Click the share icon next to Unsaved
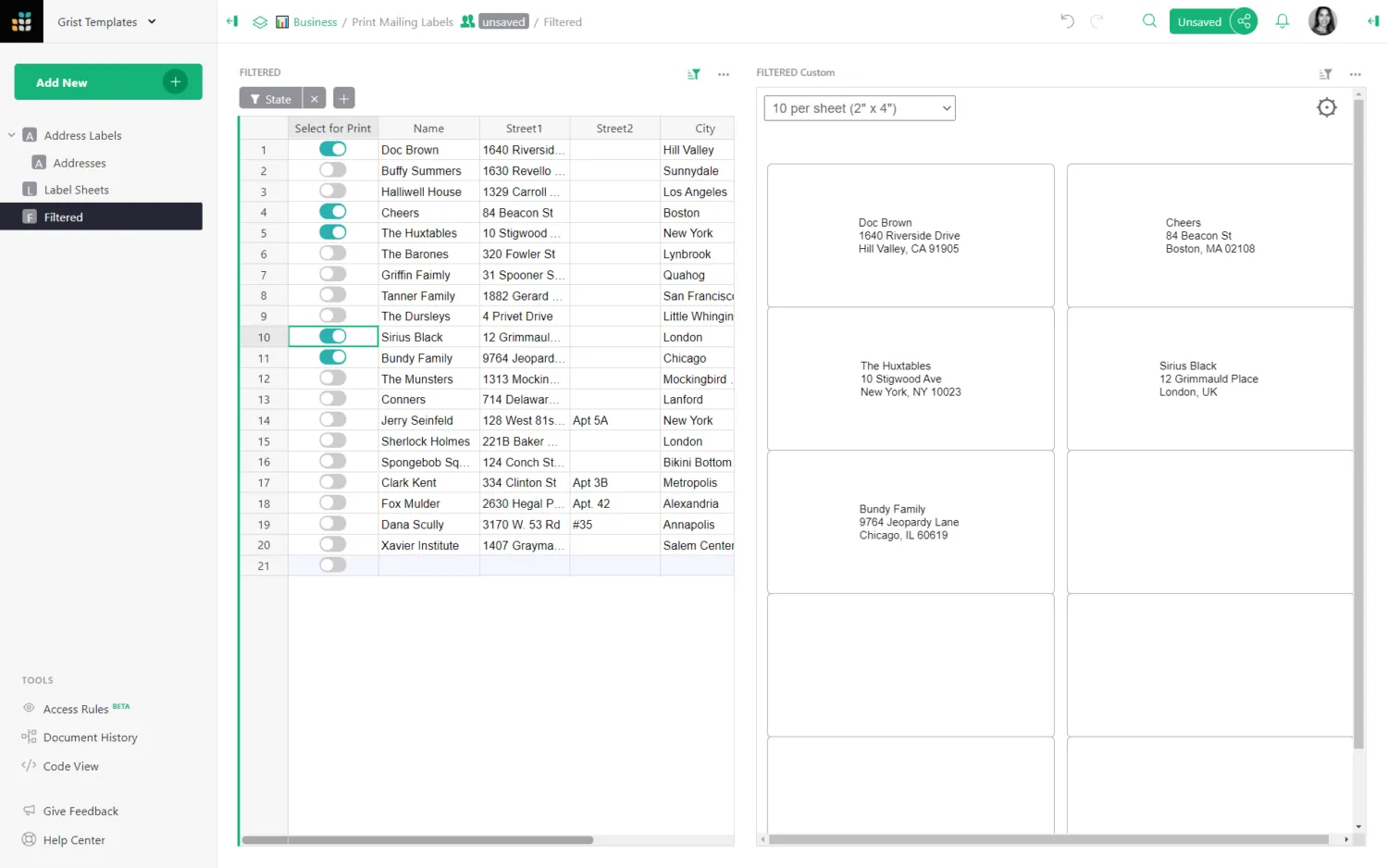Image resolution: width=1388 pixels, height=868 pixels. point(1244,20)
